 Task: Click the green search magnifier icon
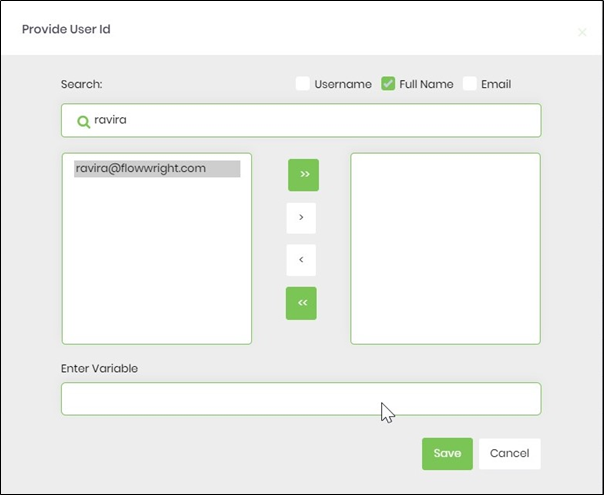tap(83, 122)
